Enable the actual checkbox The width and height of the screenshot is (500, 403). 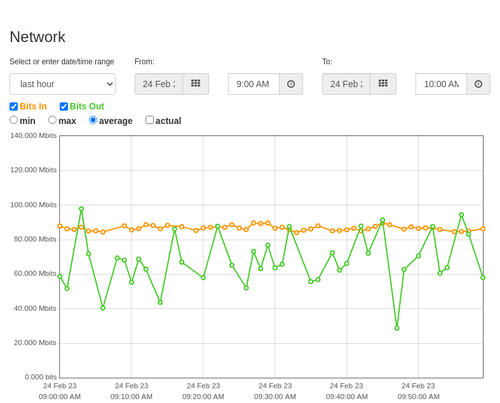point(150,120)
